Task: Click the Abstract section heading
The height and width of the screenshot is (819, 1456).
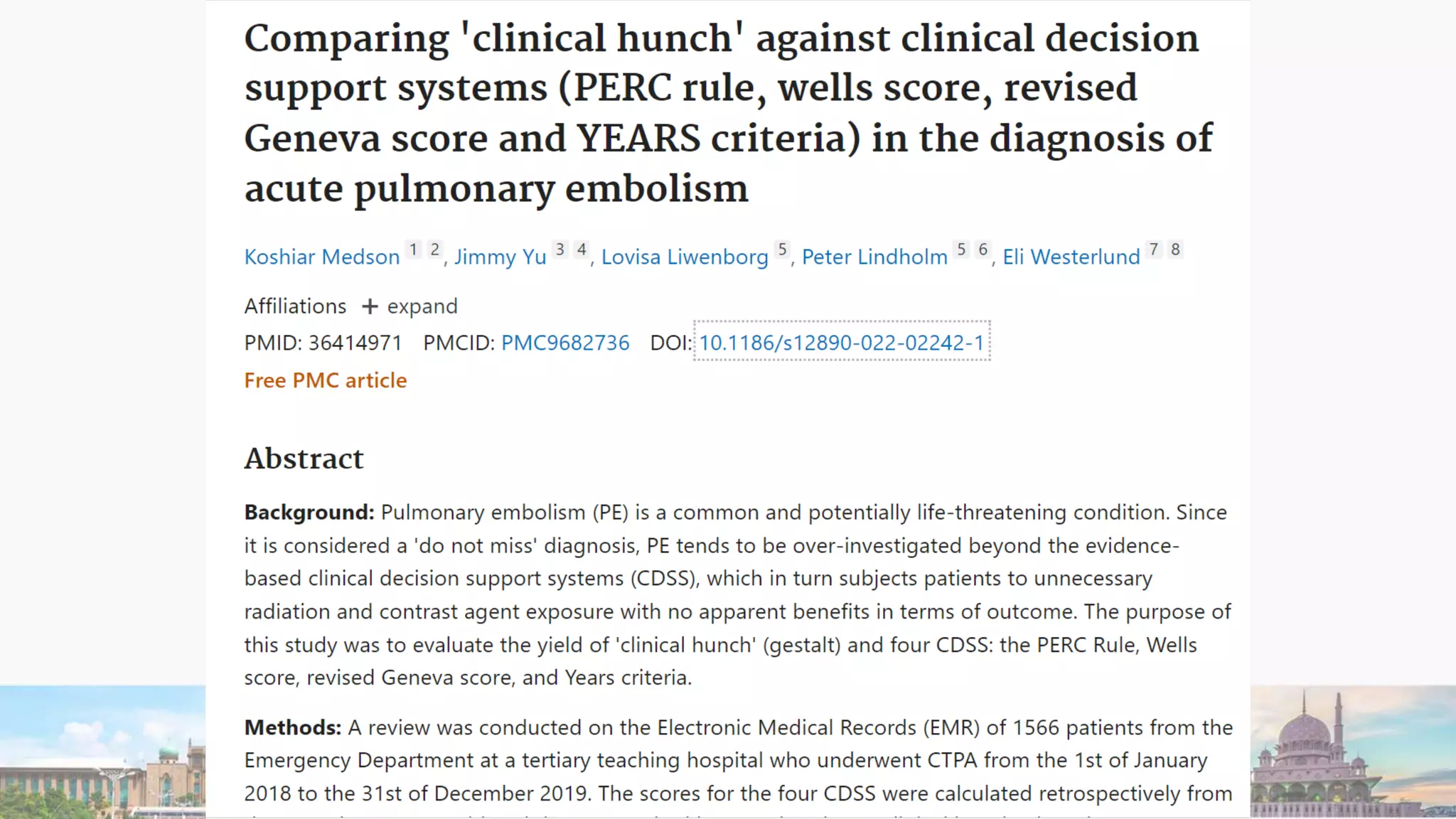Action: (304, 459)
